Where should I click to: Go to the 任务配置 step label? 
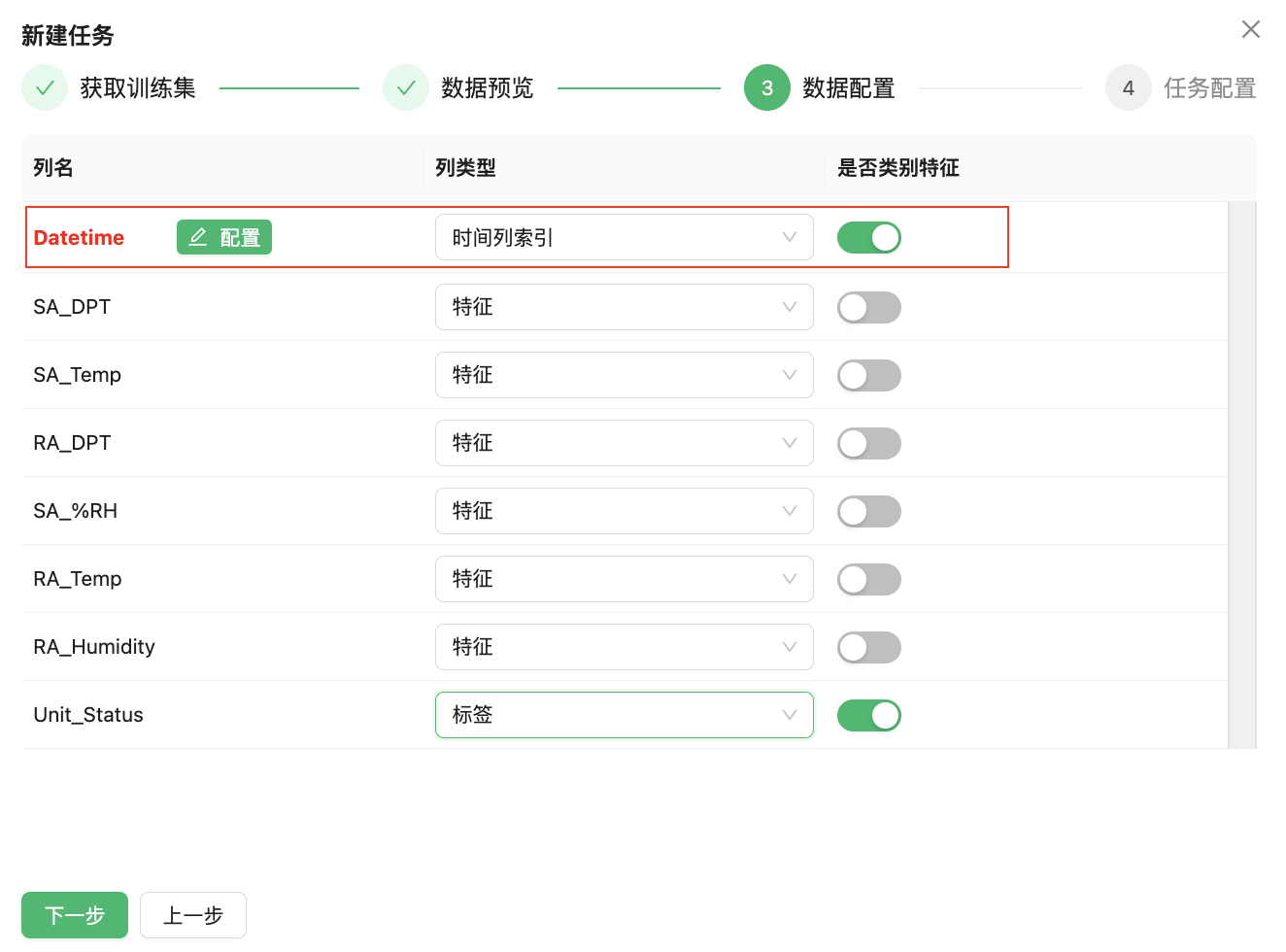[x=1209, y=88]
